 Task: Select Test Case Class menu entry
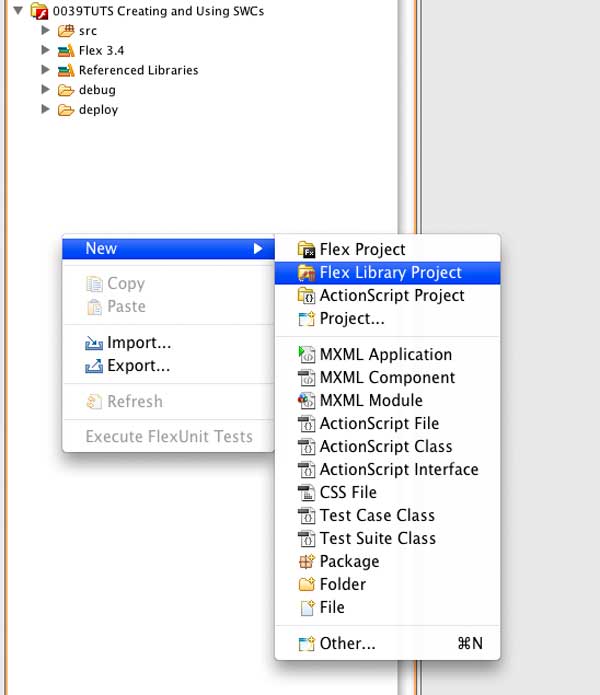387,515
